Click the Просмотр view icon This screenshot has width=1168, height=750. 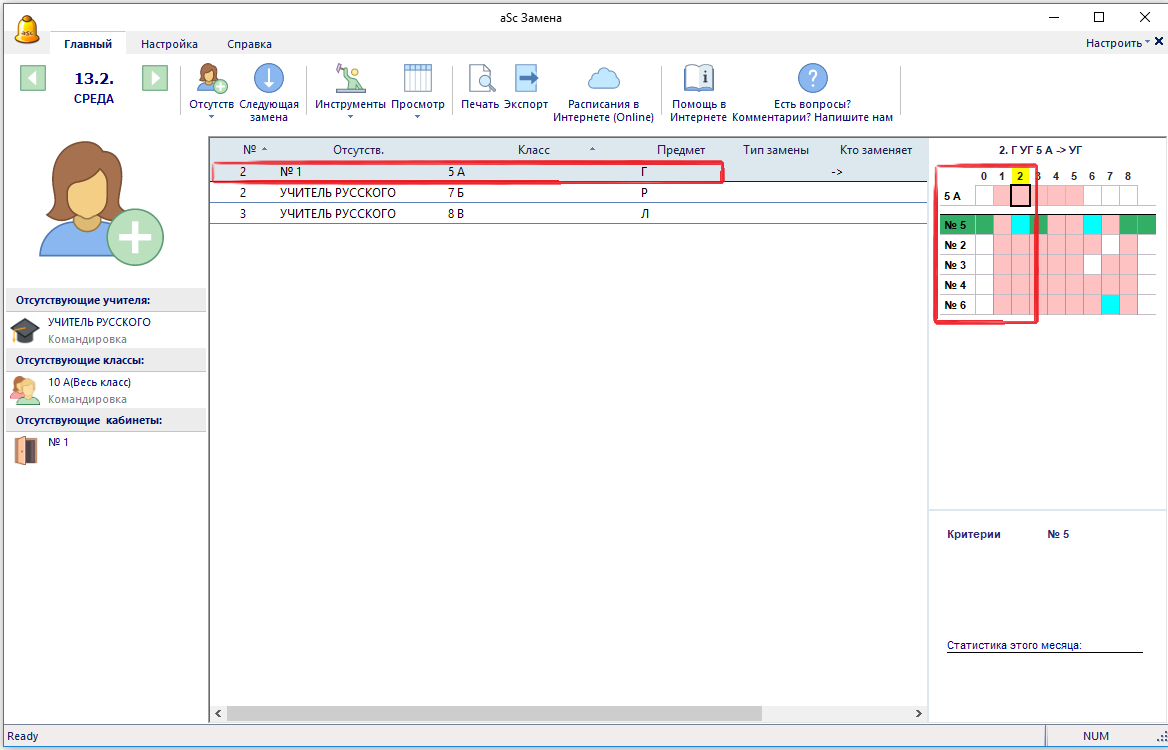click(417, 79)
